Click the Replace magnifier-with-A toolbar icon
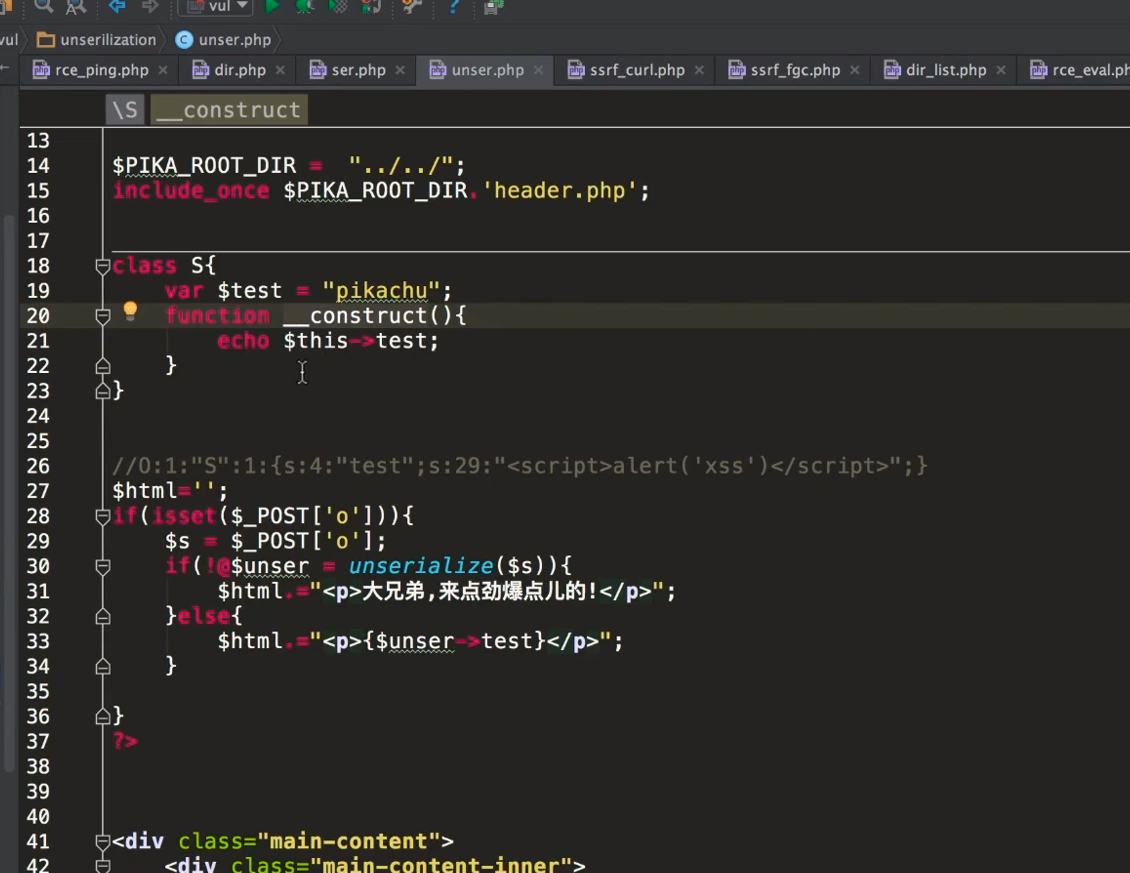The image size is (1130, 873). click(x=75, y=6)
